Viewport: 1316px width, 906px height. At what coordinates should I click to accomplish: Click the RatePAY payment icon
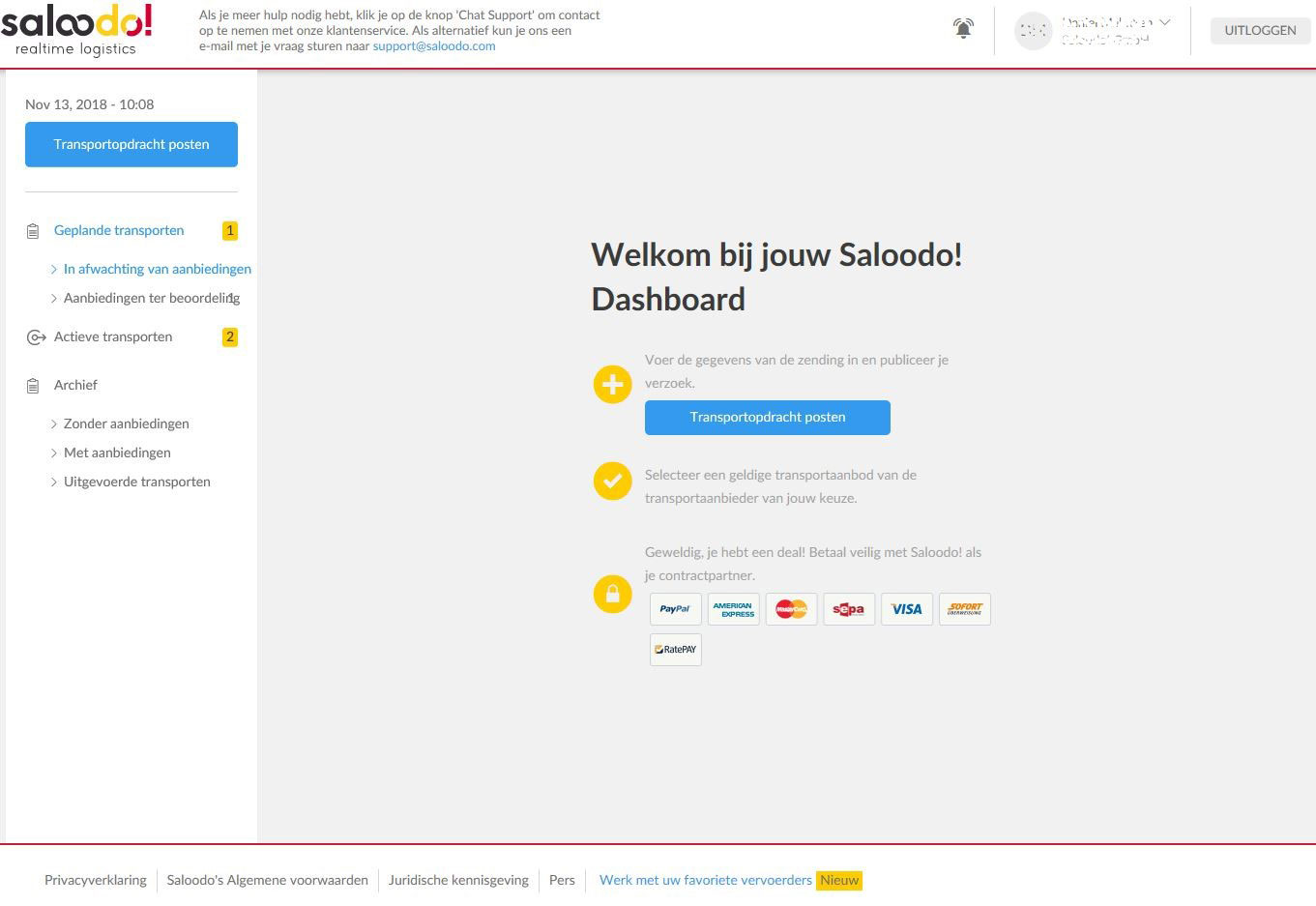(x=675, y=650)
